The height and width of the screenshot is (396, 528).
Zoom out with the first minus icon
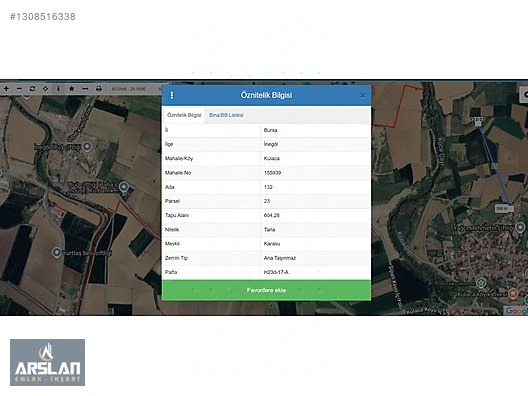click(19, 89)
